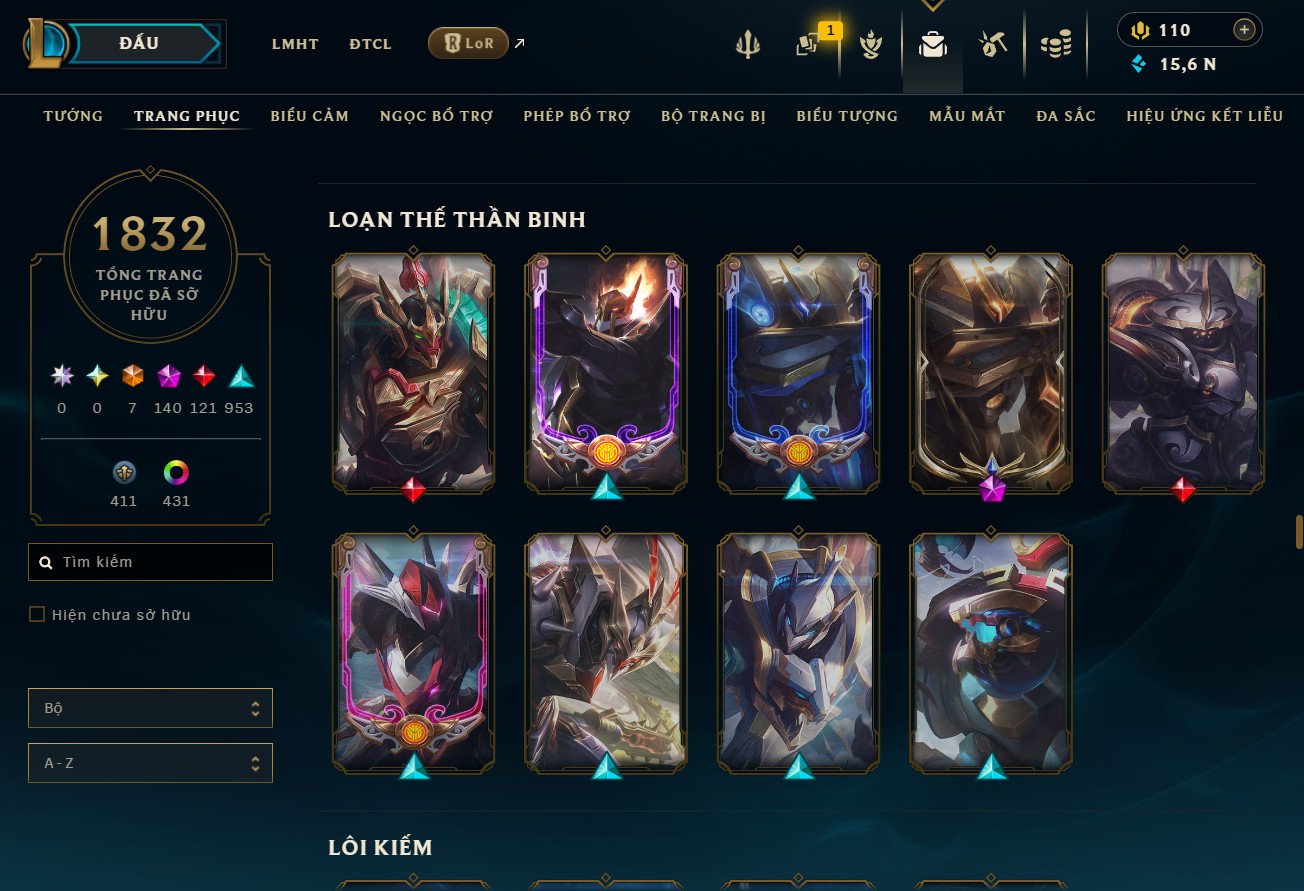Screen dimensions: 1304x891
Task: Select the ĐTCL mode link
Action: click(370, 44)
